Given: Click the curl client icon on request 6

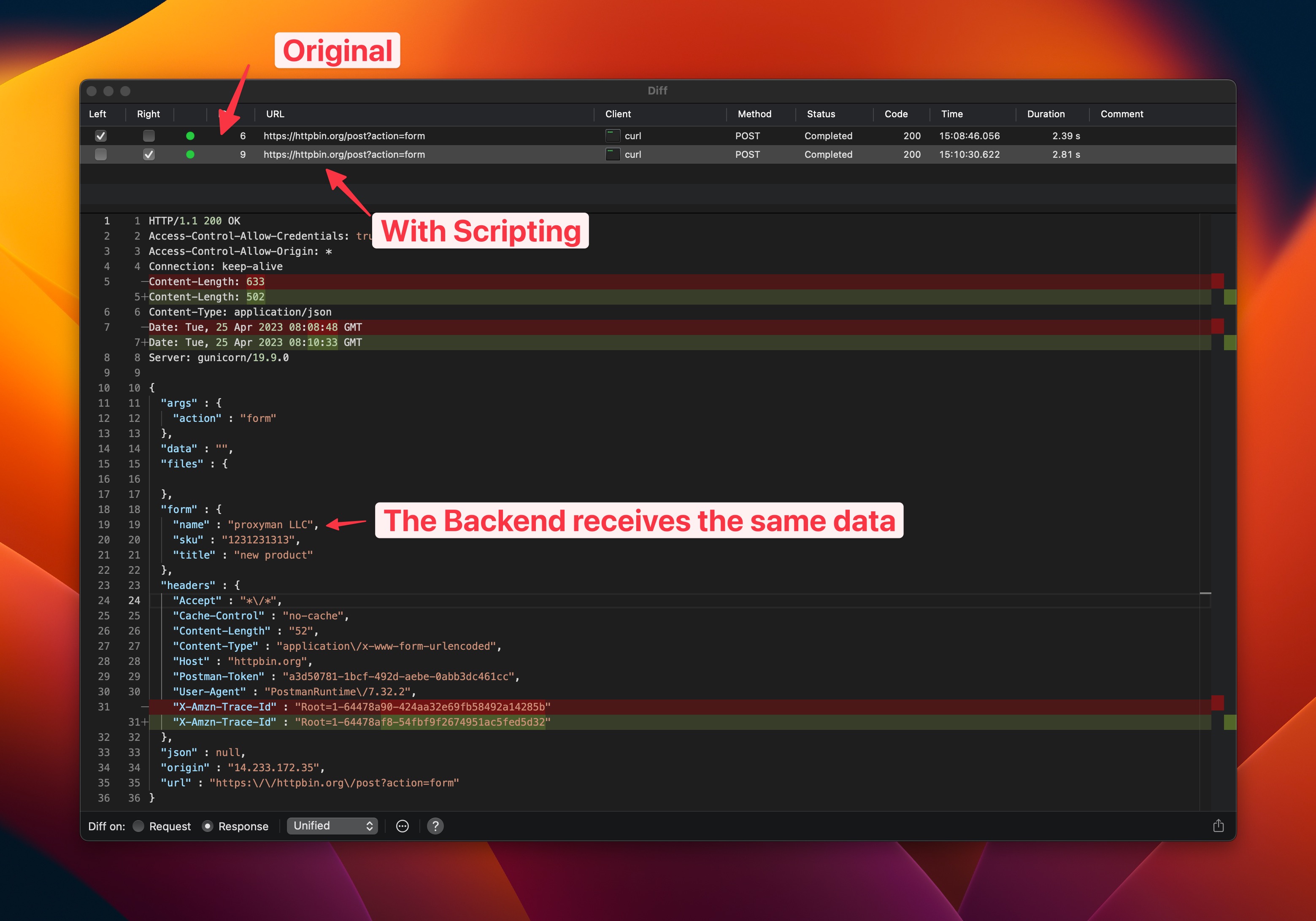Looking at the screenshot, I should point(613,136).
